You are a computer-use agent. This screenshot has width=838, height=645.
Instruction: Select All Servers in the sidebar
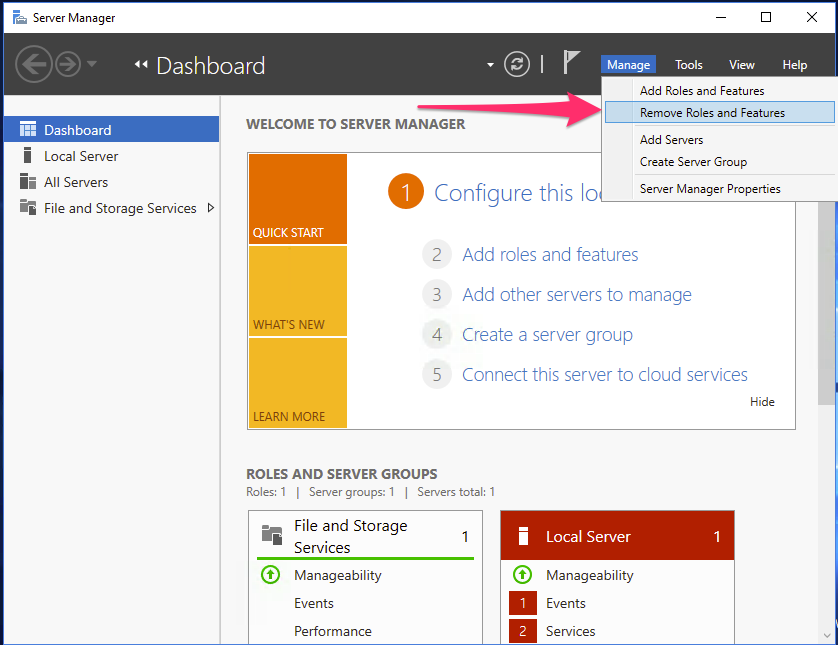(112, 182)
